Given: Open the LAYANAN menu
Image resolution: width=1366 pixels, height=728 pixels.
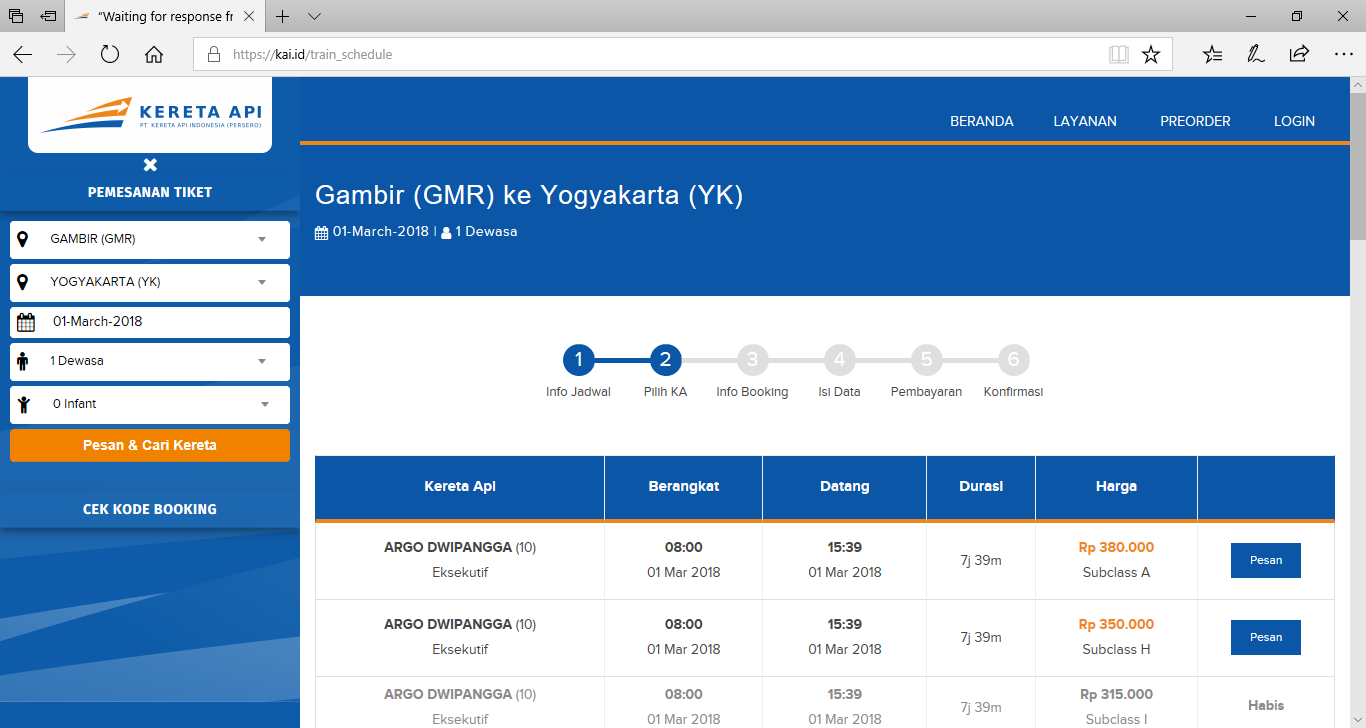Looking at the screenshot, I should (1085, 121).
